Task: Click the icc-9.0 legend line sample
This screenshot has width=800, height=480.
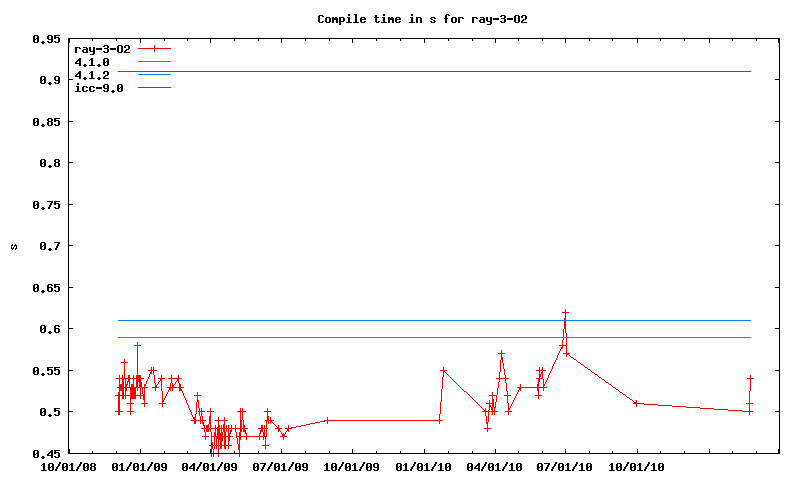Action: click(x=155, y=88)
